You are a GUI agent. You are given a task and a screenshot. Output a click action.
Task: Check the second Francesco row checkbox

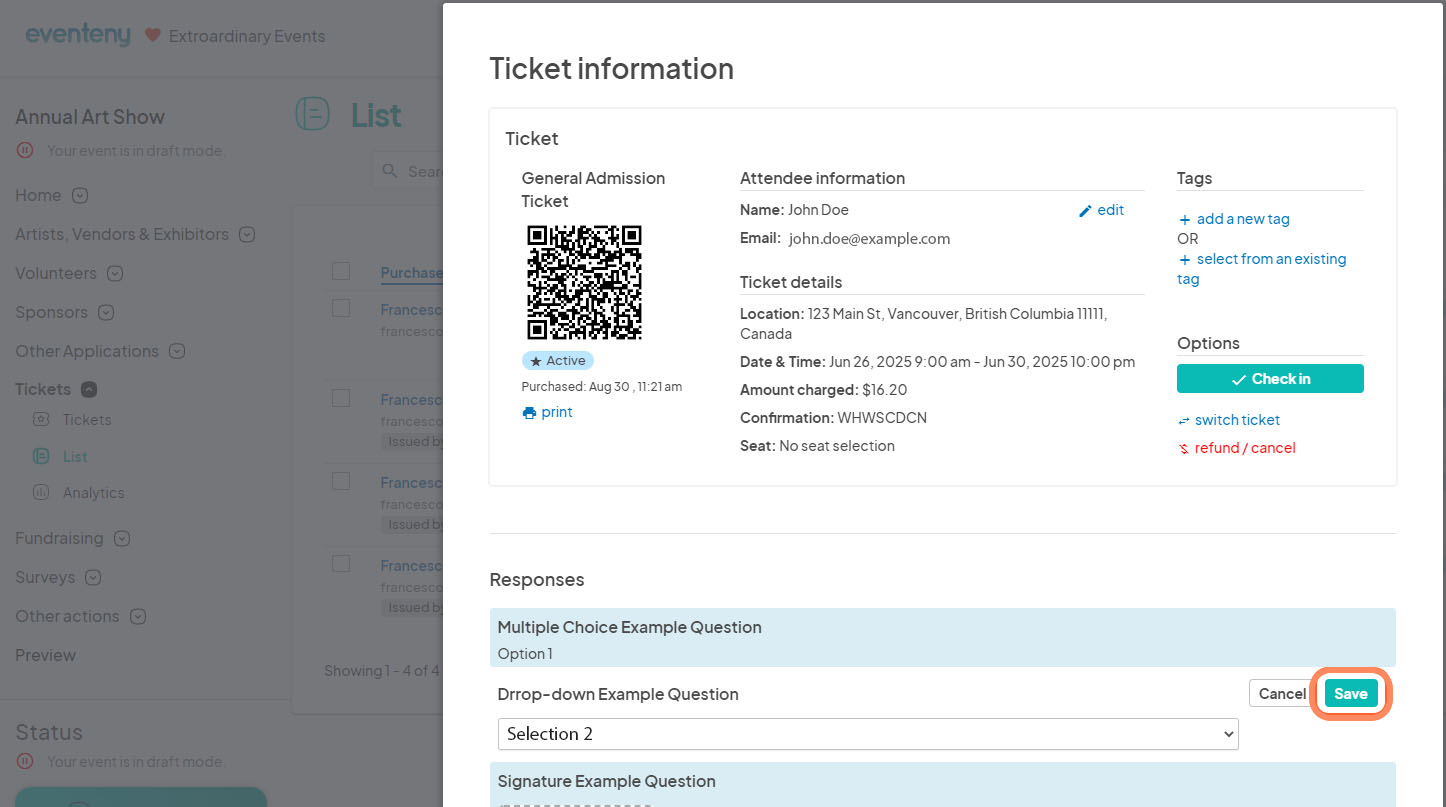(x=341, y=398)
